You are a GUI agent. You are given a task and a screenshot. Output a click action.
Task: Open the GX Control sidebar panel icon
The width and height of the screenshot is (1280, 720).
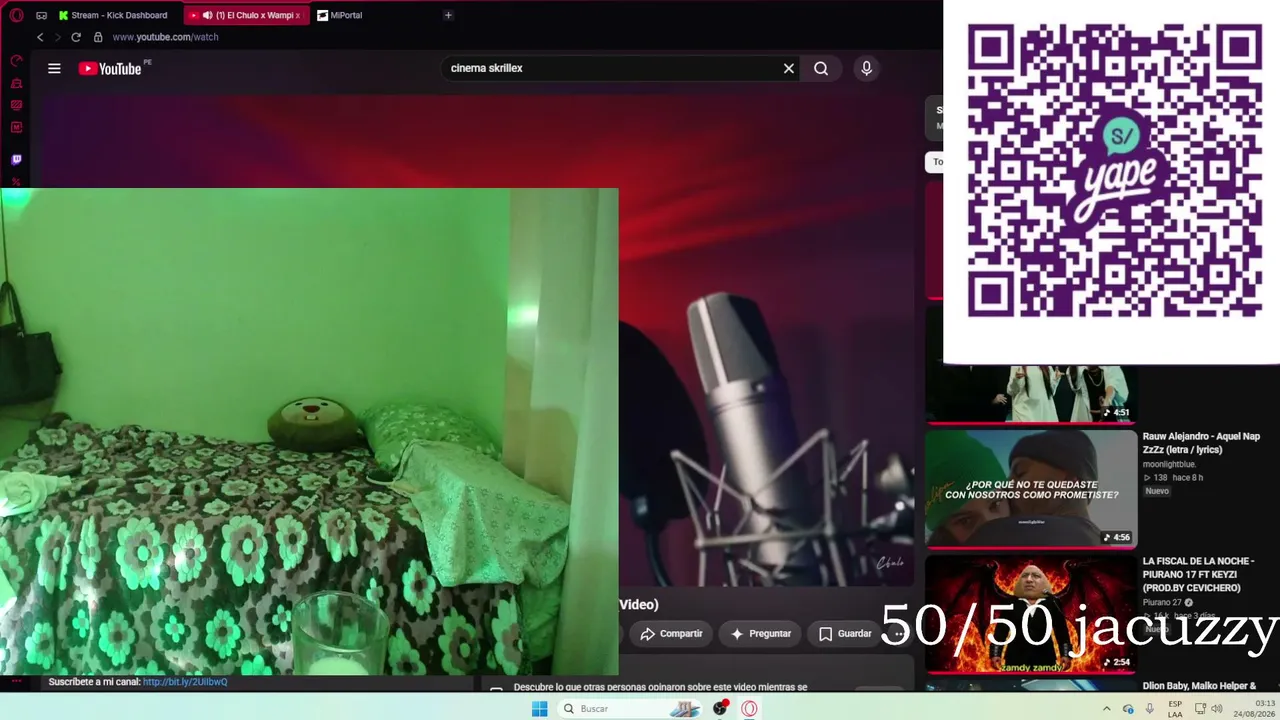point(16,105)
